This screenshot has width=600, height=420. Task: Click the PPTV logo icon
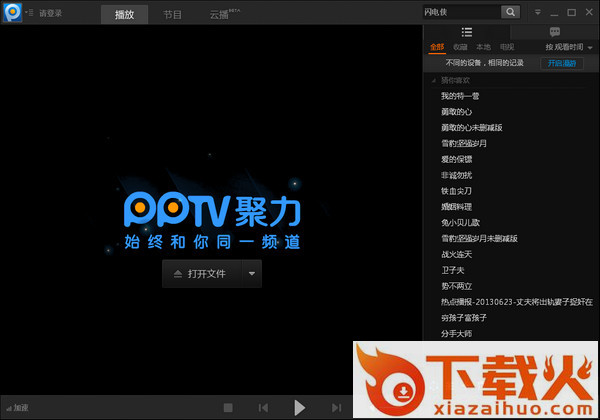coord(13,12)
